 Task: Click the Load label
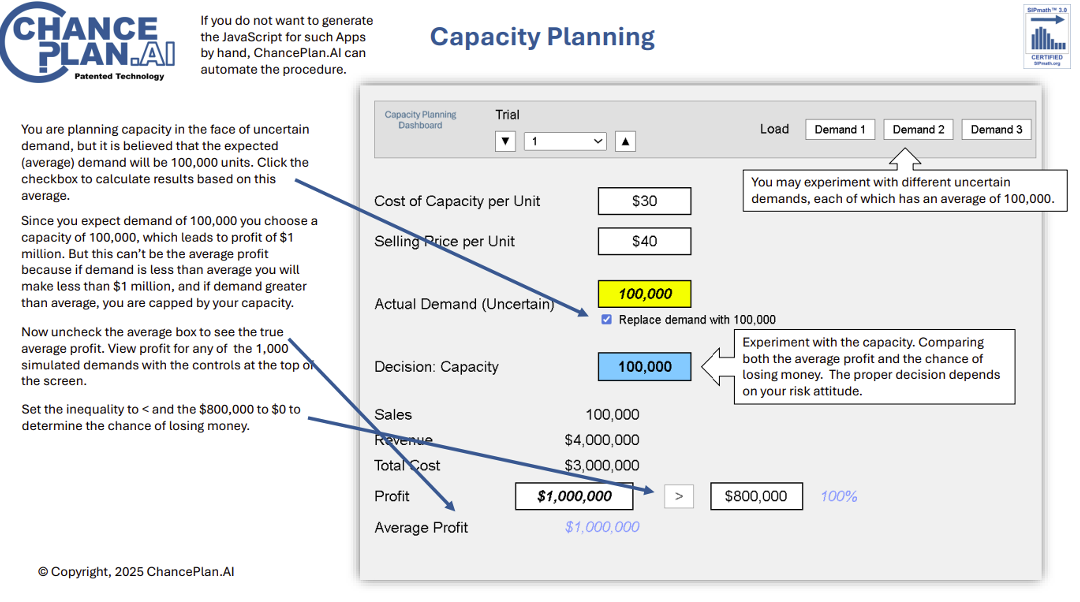774,129
